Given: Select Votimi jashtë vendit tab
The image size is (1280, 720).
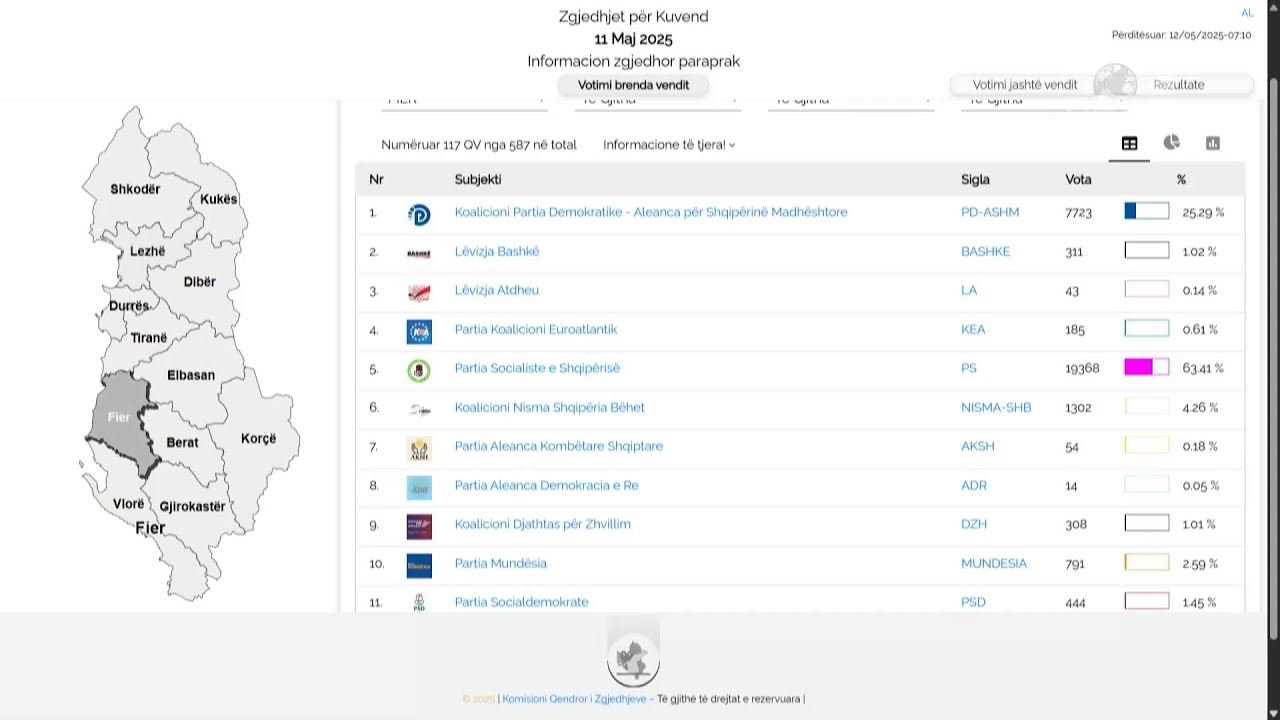Looking at the screenshot, I should pyautogui.click(x=1025, y=85).
